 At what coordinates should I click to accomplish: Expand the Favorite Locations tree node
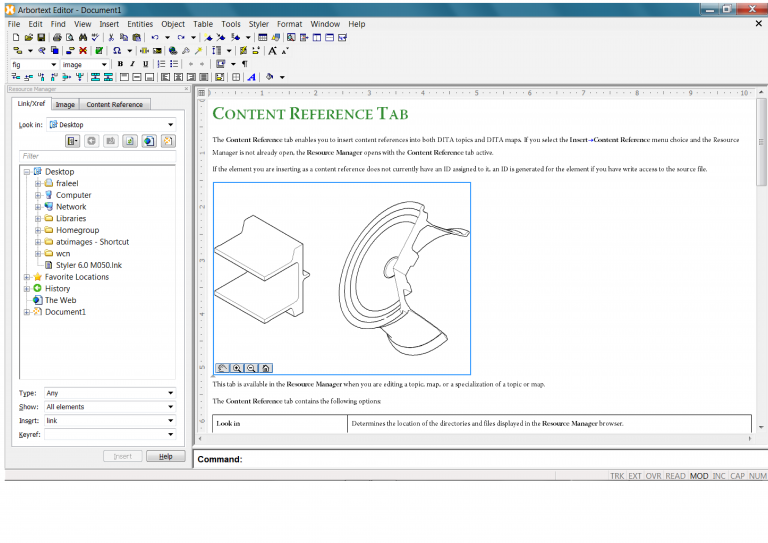click(25, 277)
